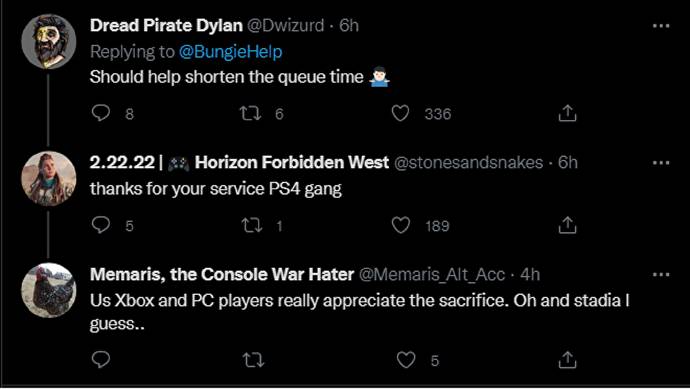Reply to the PS4 gang tweet
The width and height of the screenshot is (690, 389).
101,225
